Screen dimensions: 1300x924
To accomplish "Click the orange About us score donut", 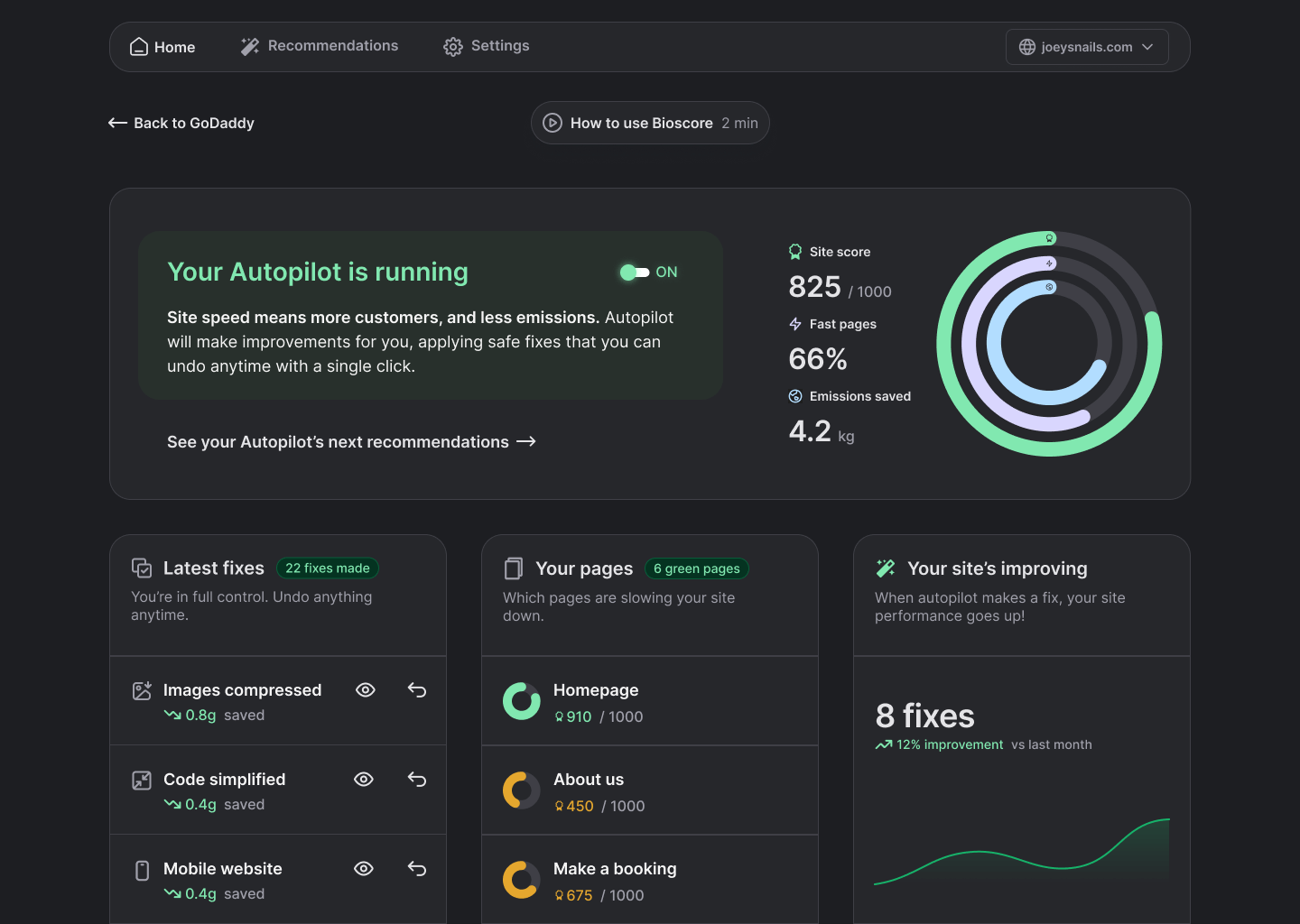I will (522, 790).
